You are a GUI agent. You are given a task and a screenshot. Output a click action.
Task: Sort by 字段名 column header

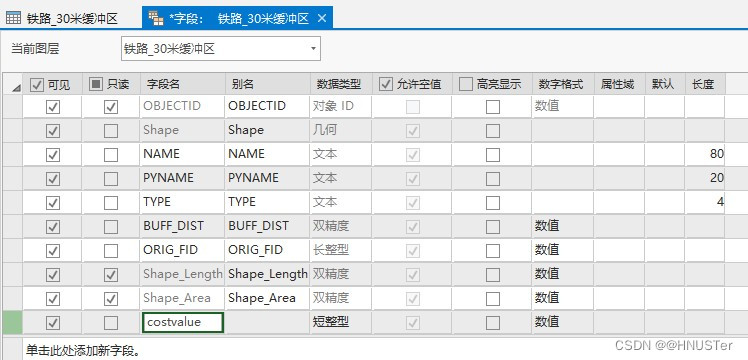[x=183, y=84]
